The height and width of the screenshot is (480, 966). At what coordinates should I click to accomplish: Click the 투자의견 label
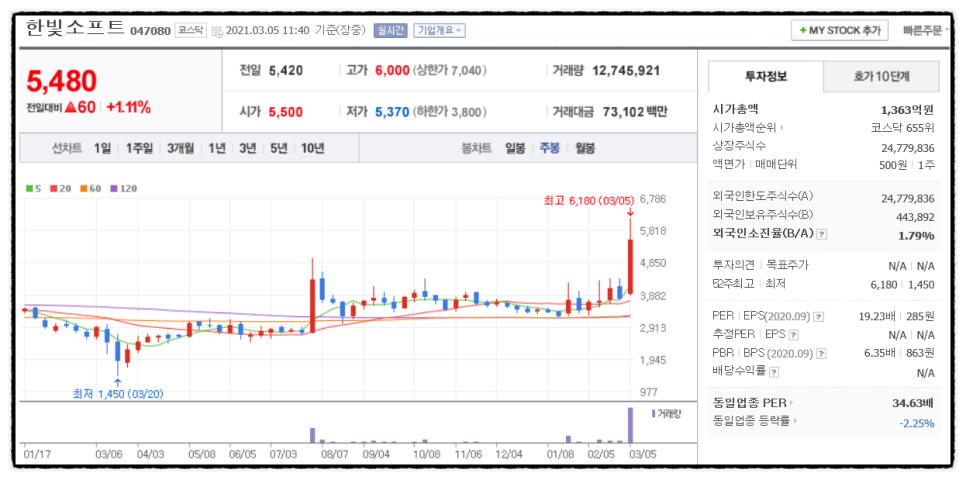(733, 266)
